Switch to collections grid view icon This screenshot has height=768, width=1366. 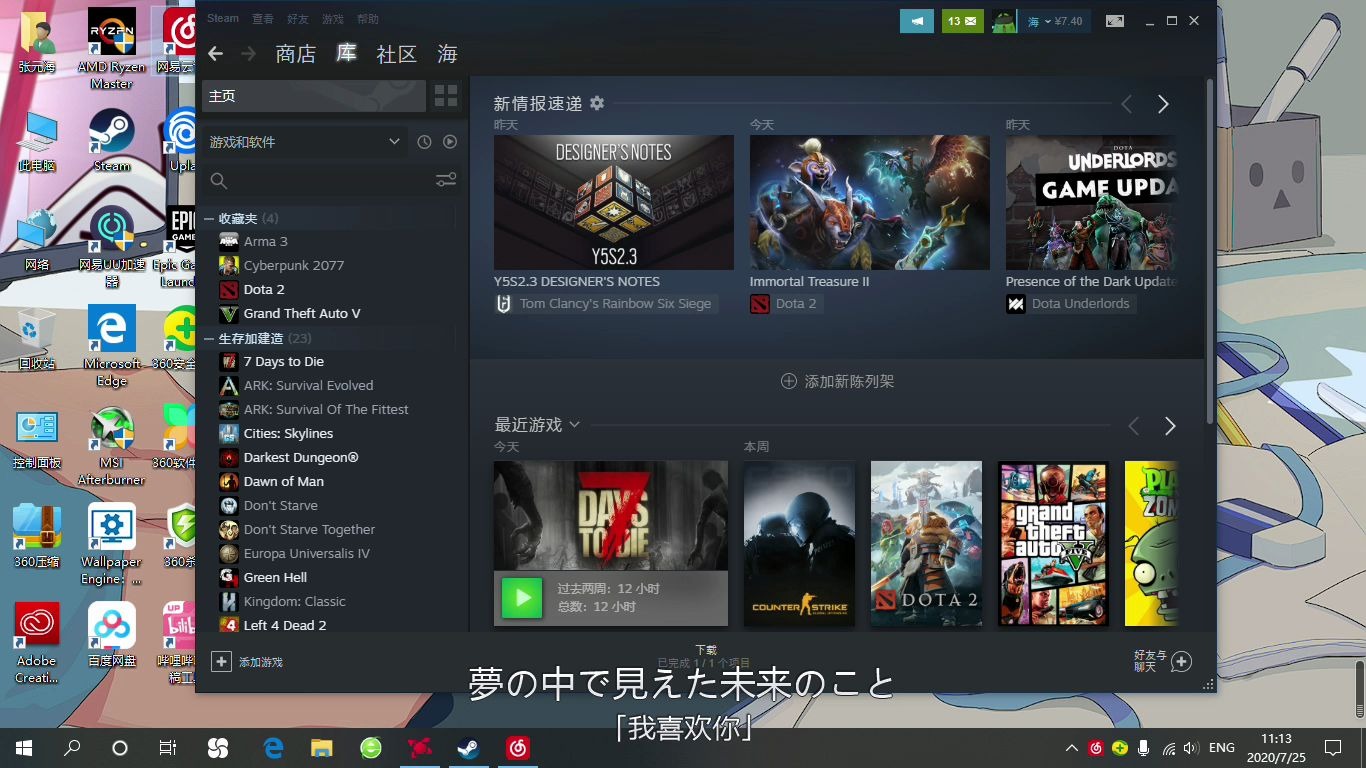point(446,96)
